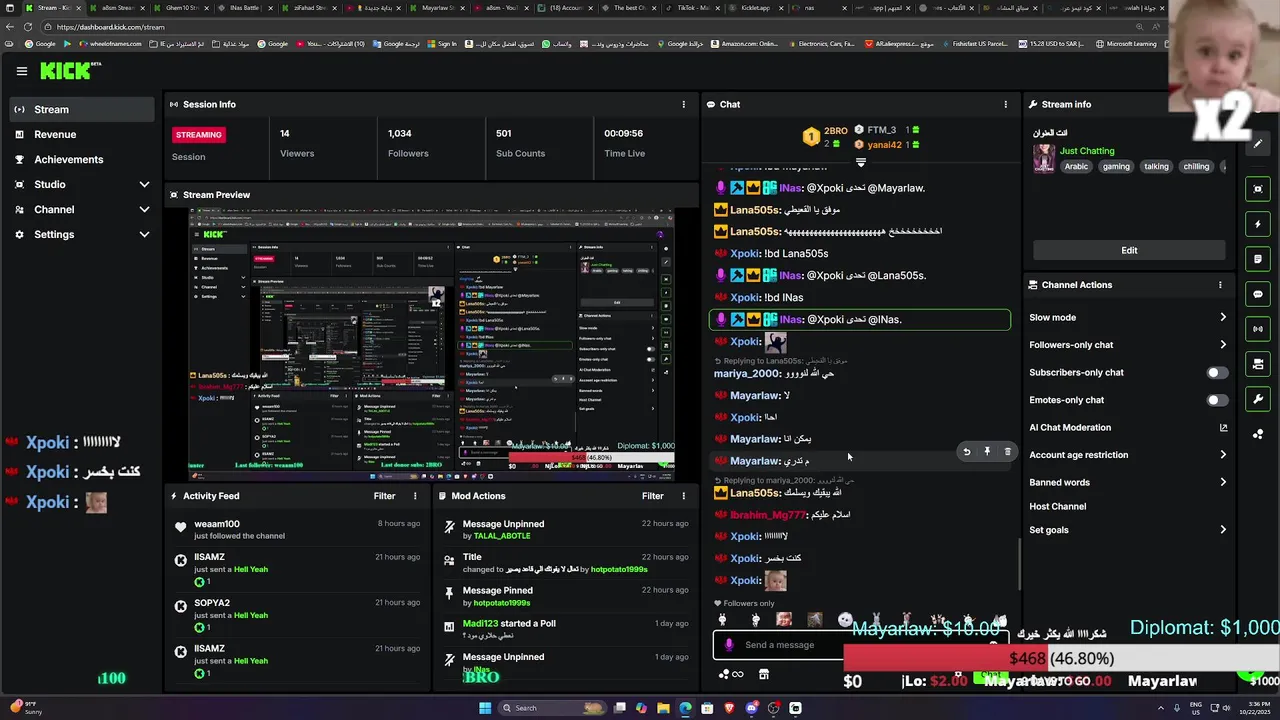Go to Revenue in sidebar
Viewport: 1280px width, 720px height.
82,134
